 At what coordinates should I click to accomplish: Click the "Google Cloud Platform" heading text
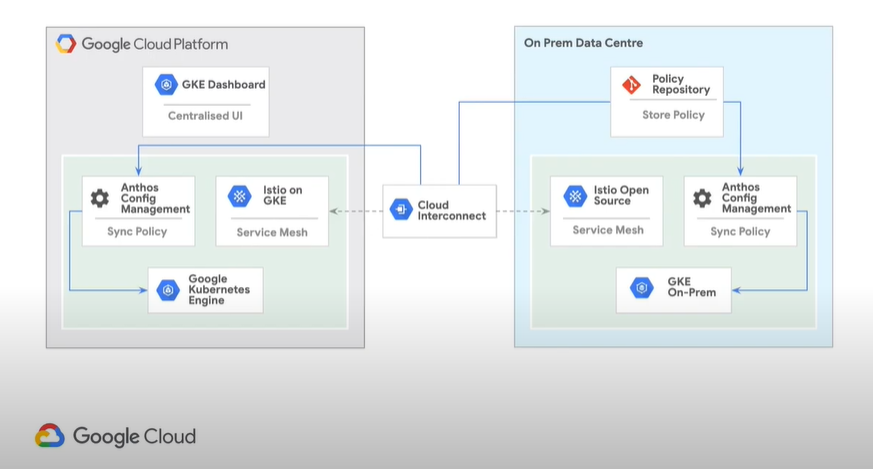155,44
